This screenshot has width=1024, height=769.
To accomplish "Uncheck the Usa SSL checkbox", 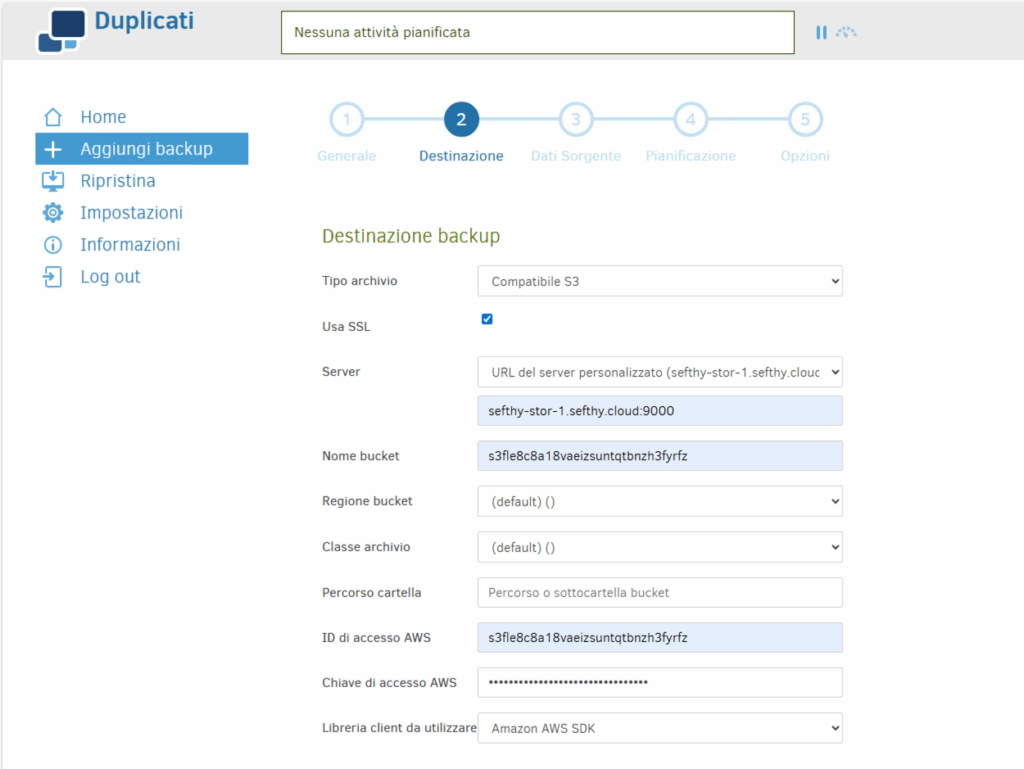I will coord(487,319).
